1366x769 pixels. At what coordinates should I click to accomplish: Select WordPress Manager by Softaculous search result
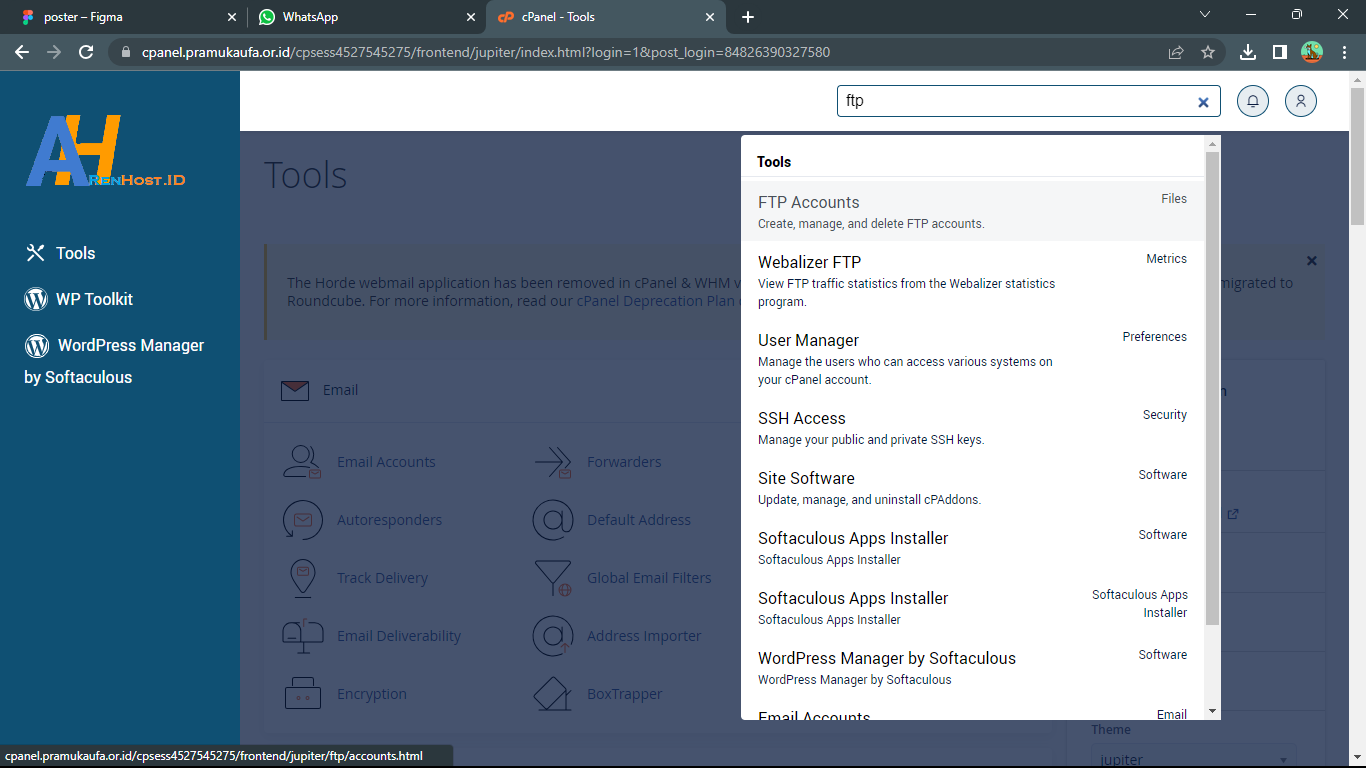(972, 667)
